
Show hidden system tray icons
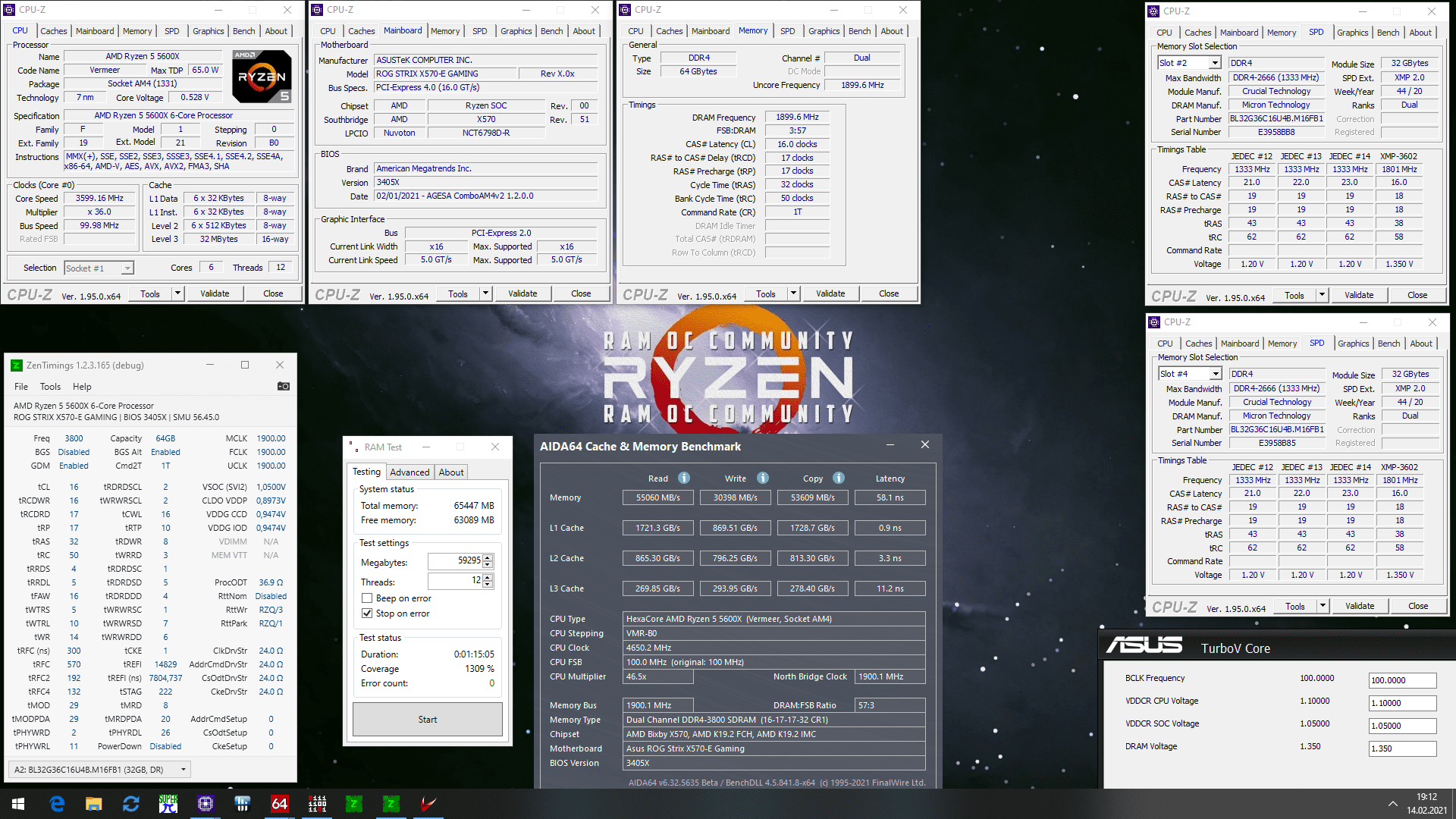click(x=1392, y=804)
